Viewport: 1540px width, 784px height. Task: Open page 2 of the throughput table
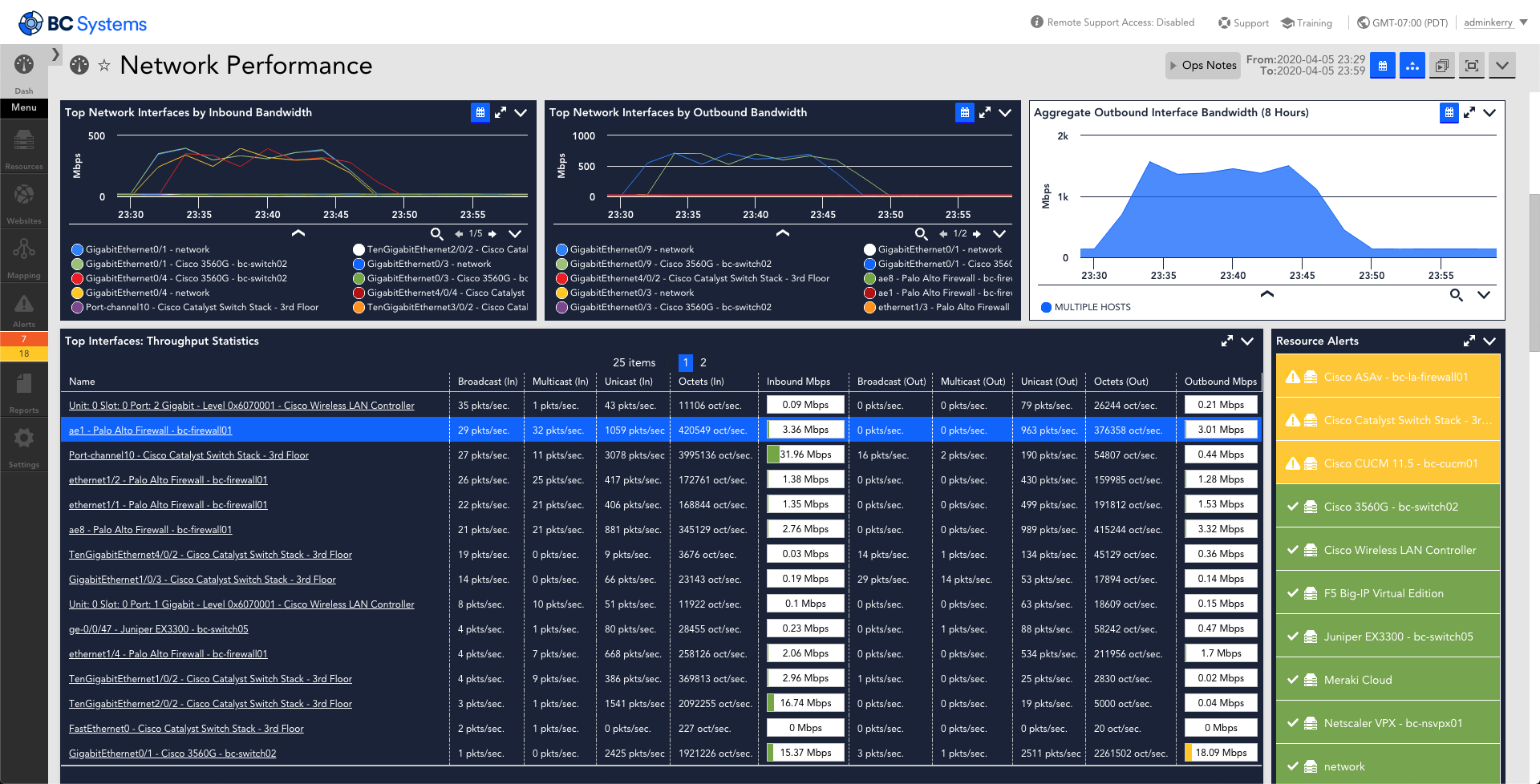pos(703,362)
